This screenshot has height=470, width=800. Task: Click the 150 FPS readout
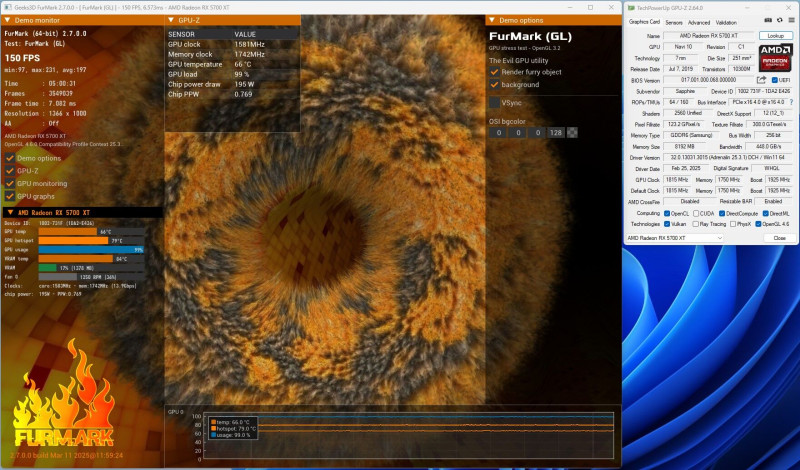tap(22, 58)
